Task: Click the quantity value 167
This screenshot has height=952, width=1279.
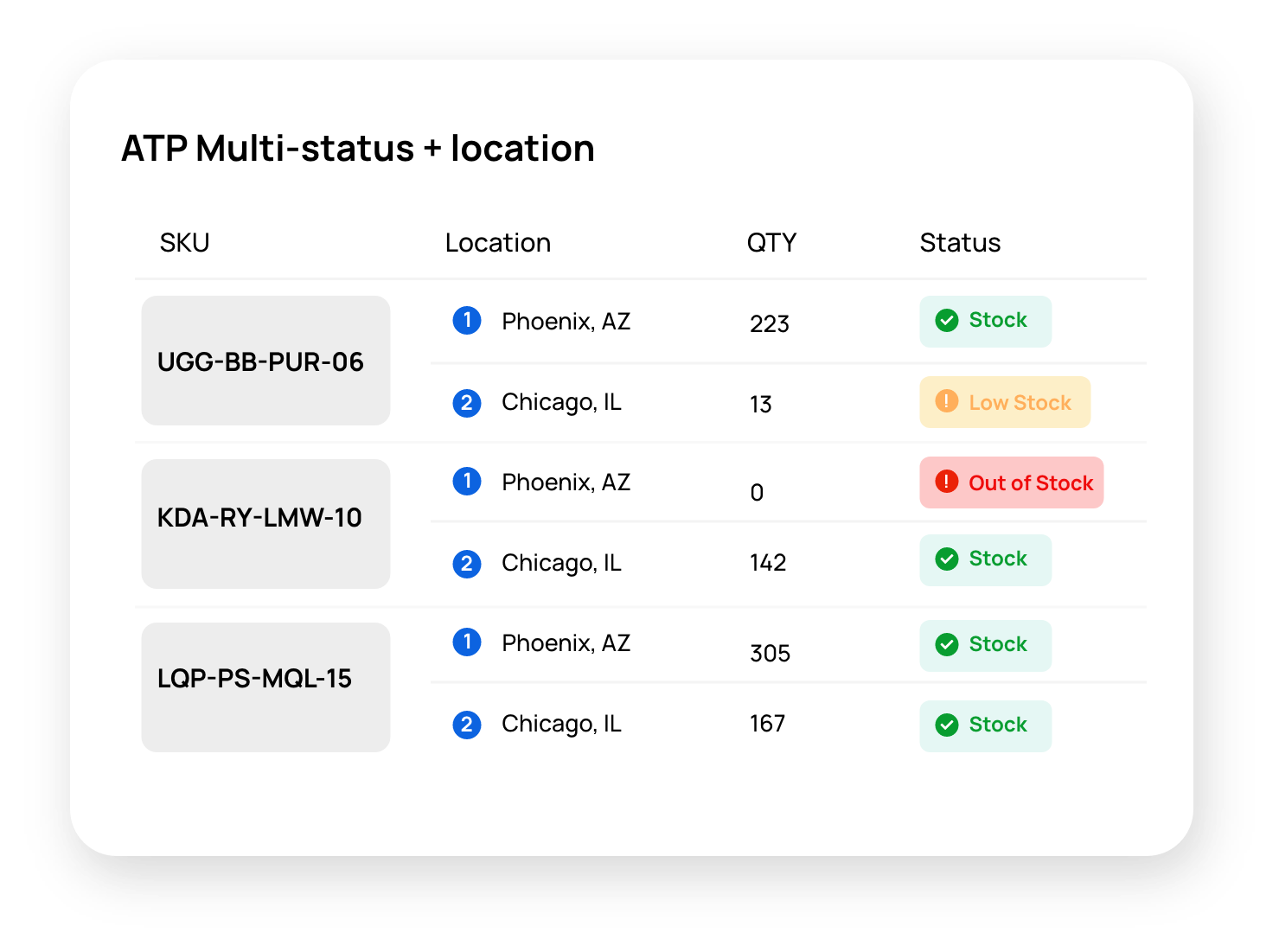Action: [767, 724]
